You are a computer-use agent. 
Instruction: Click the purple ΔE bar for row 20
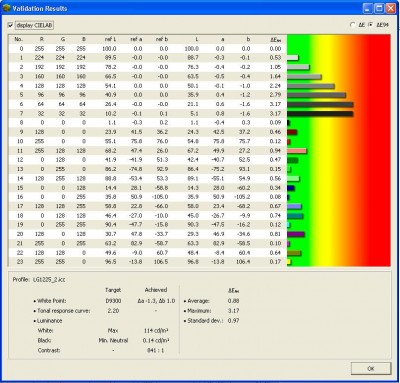click(296, 234)
